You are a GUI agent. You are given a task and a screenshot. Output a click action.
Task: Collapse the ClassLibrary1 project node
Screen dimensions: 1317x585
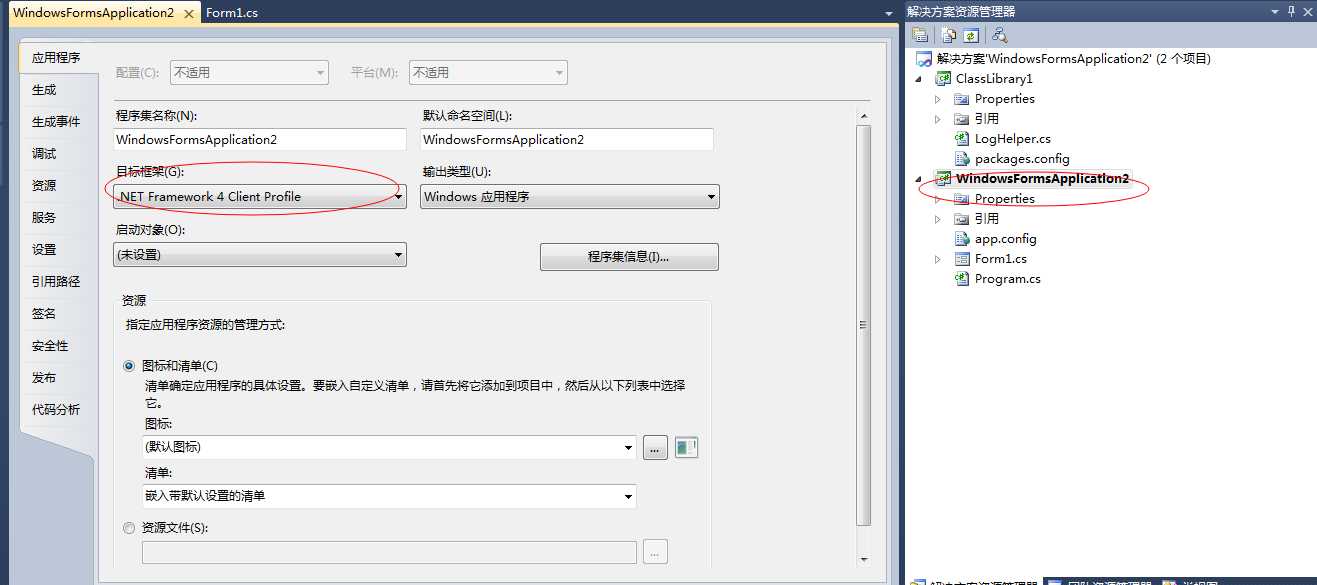[x=919, y=79]
